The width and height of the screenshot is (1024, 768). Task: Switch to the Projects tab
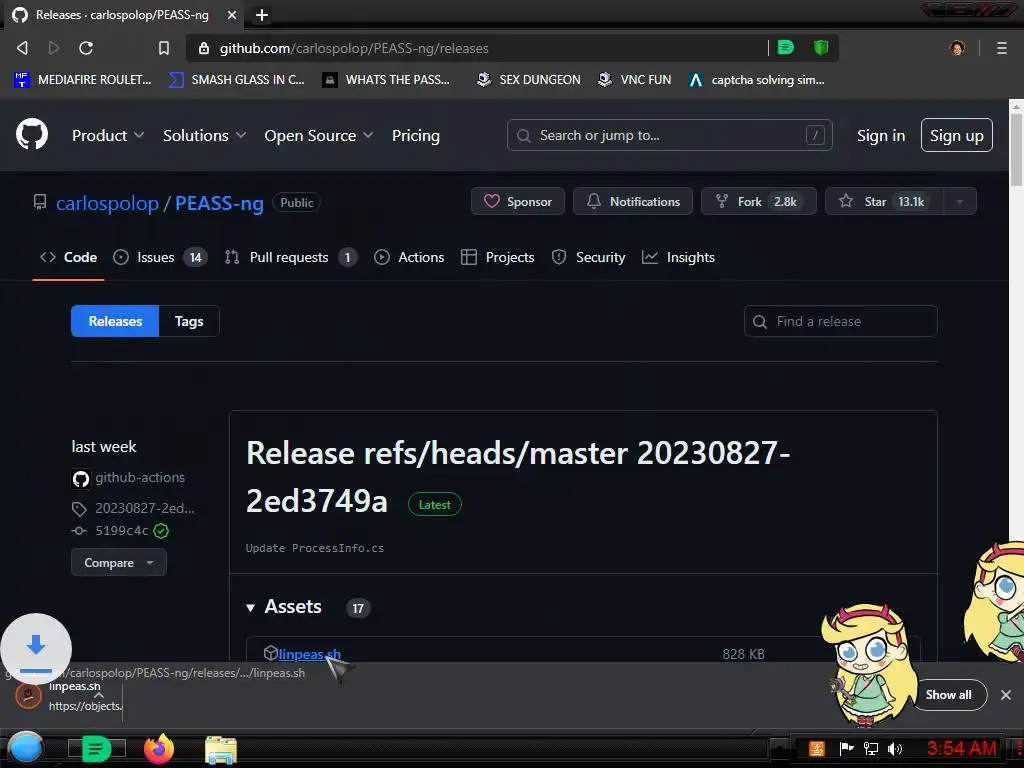(x=498, y=257)
